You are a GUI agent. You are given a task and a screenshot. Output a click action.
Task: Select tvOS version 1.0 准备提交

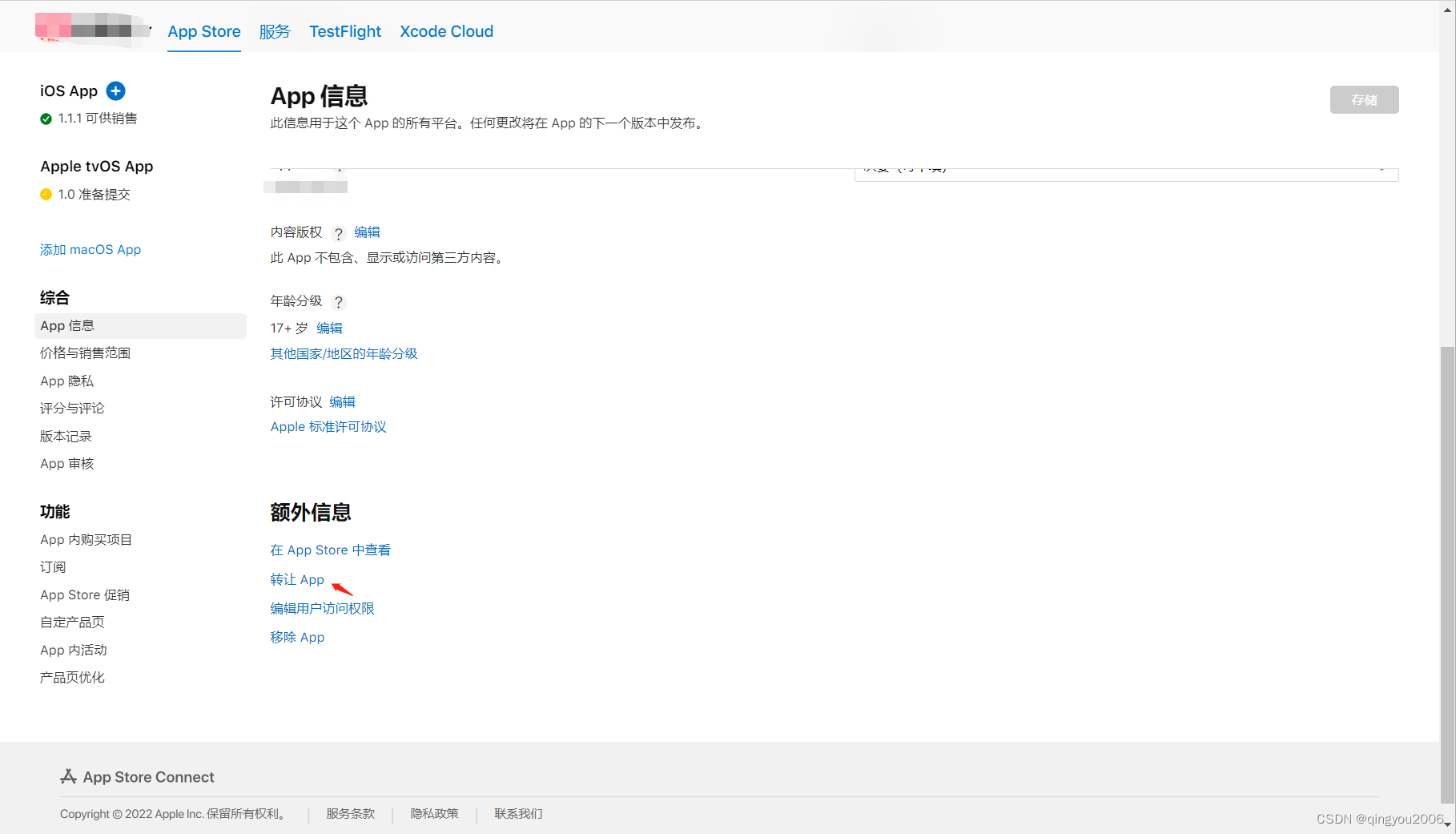coord(94,194)
